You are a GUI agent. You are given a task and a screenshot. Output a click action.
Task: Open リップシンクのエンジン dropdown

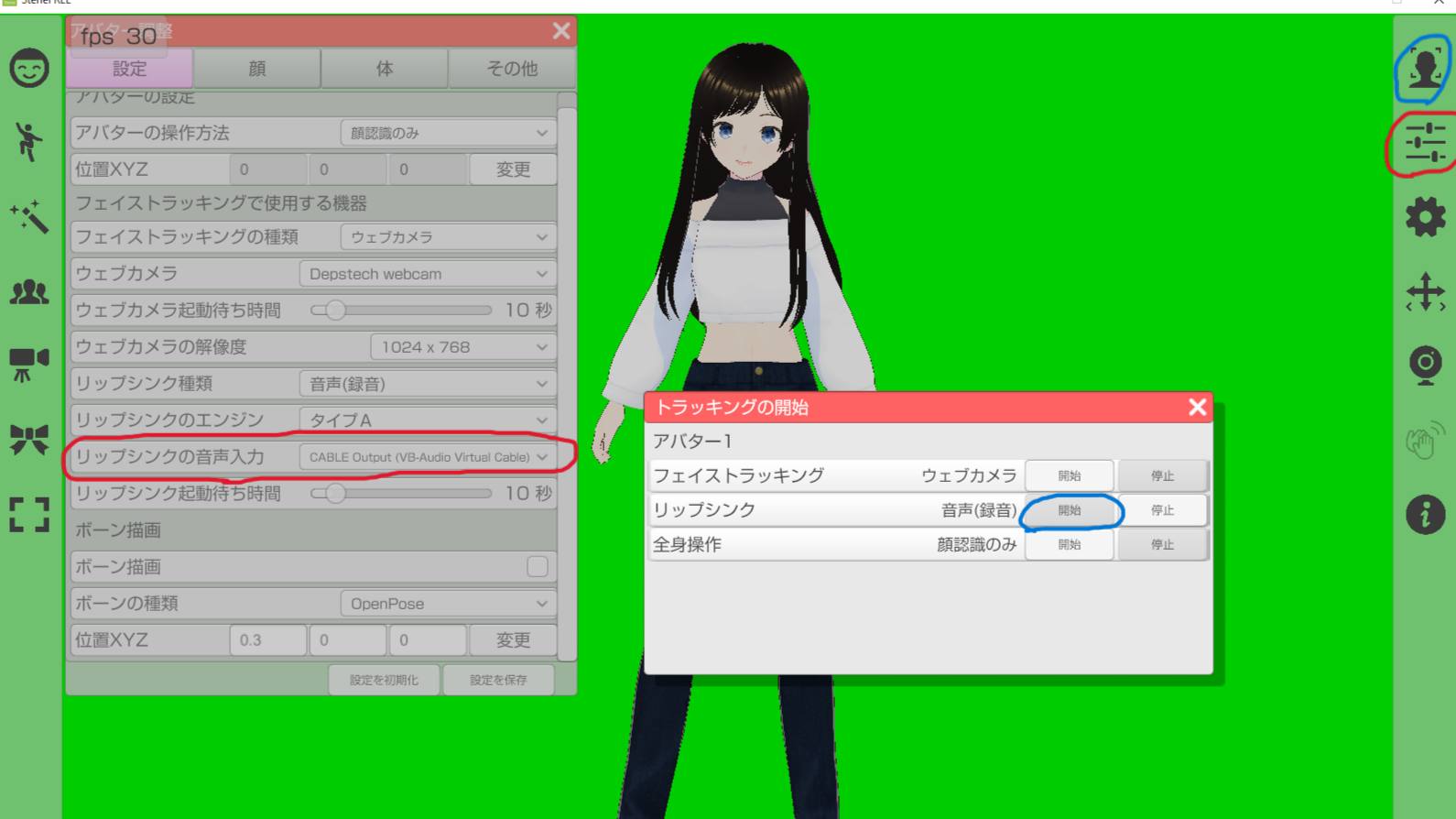tap(428, 420)
